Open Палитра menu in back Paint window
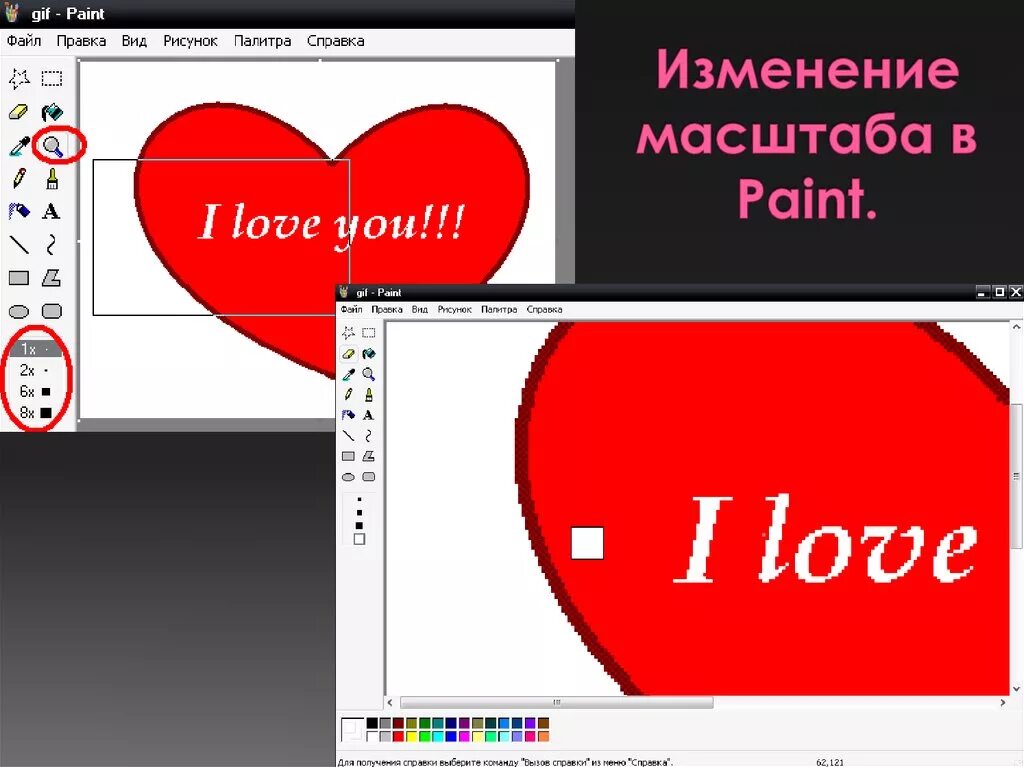Viewport: 1024px width, 767px height. point(263,41)
